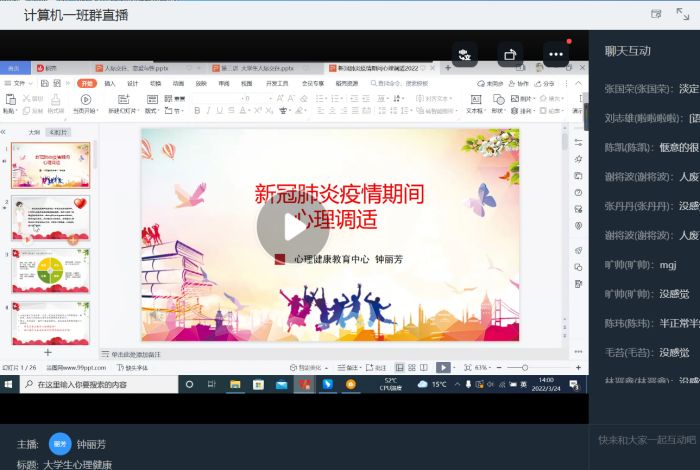Add a new slide with plus below thumbnails
The image size is (700, 470).
(x=48, y=352)
